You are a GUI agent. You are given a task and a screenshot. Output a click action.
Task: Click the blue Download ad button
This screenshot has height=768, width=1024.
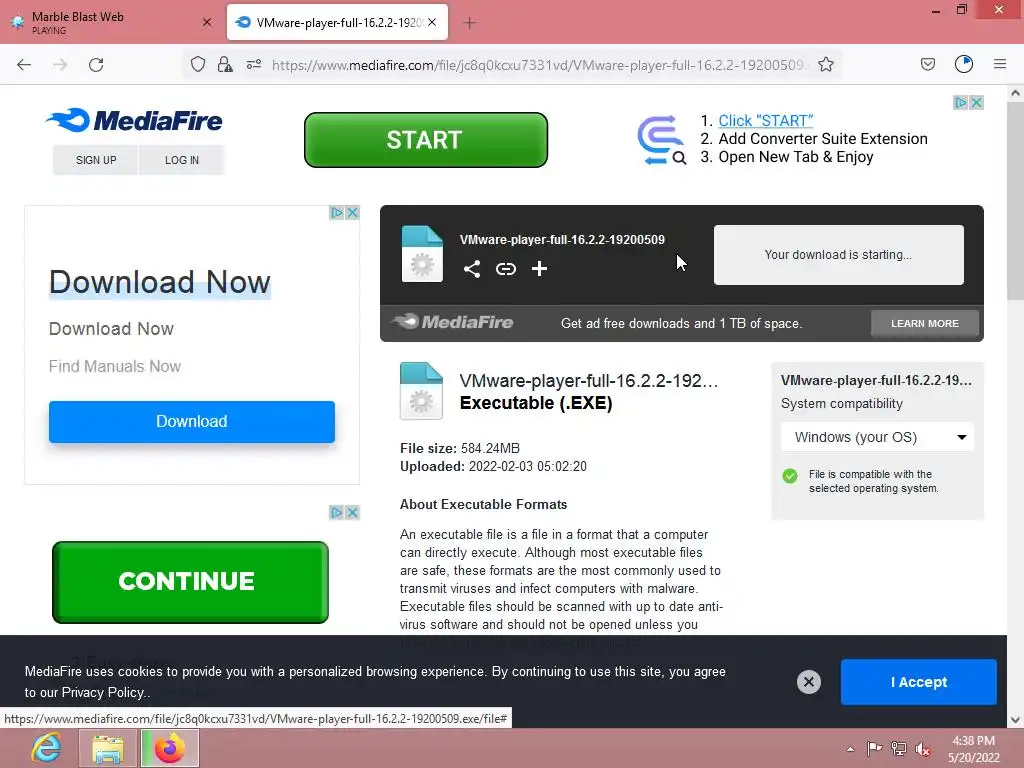coord(192,421)
